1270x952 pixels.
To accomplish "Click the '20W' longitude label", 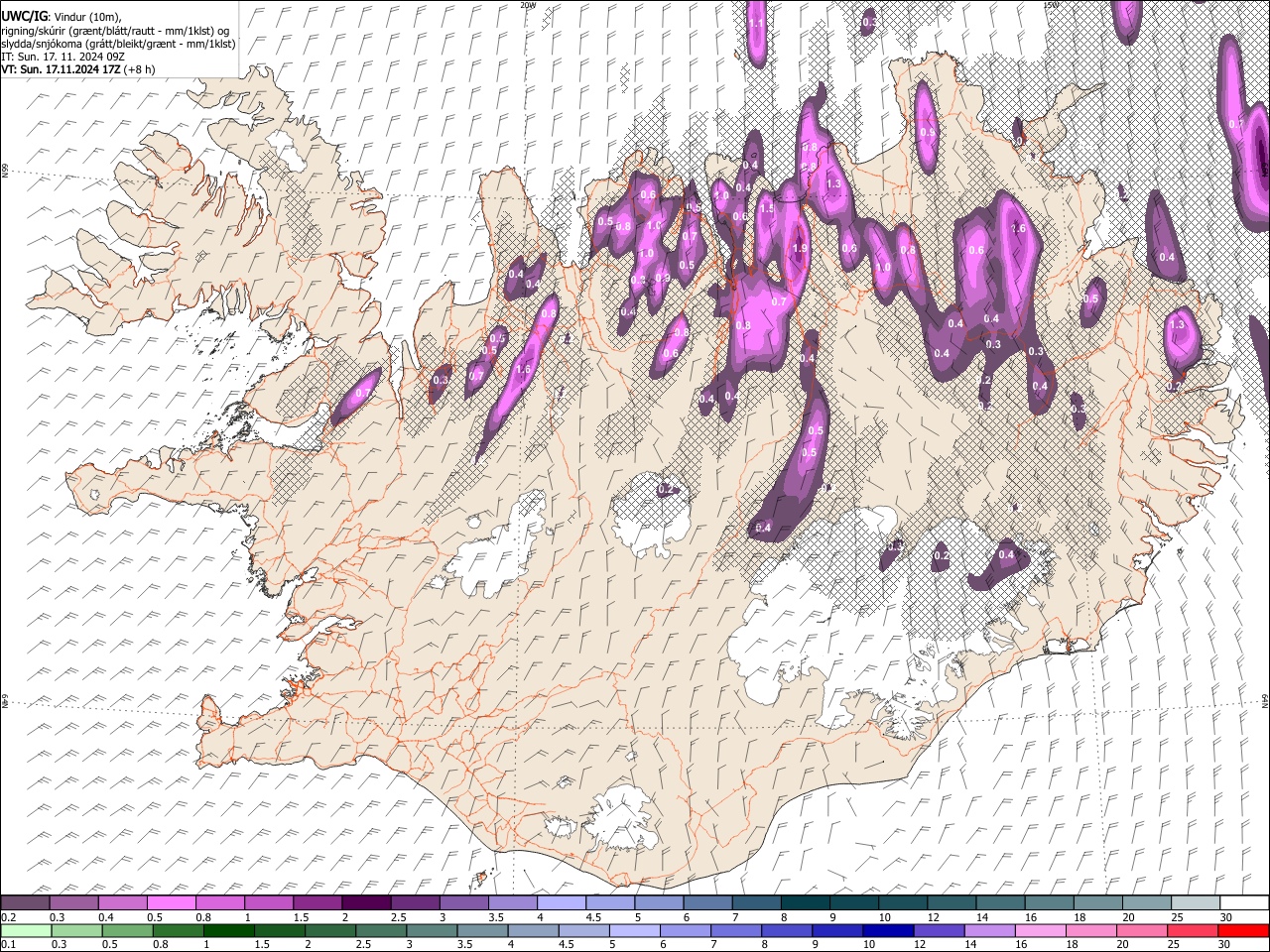I will [x=528, y=5].
